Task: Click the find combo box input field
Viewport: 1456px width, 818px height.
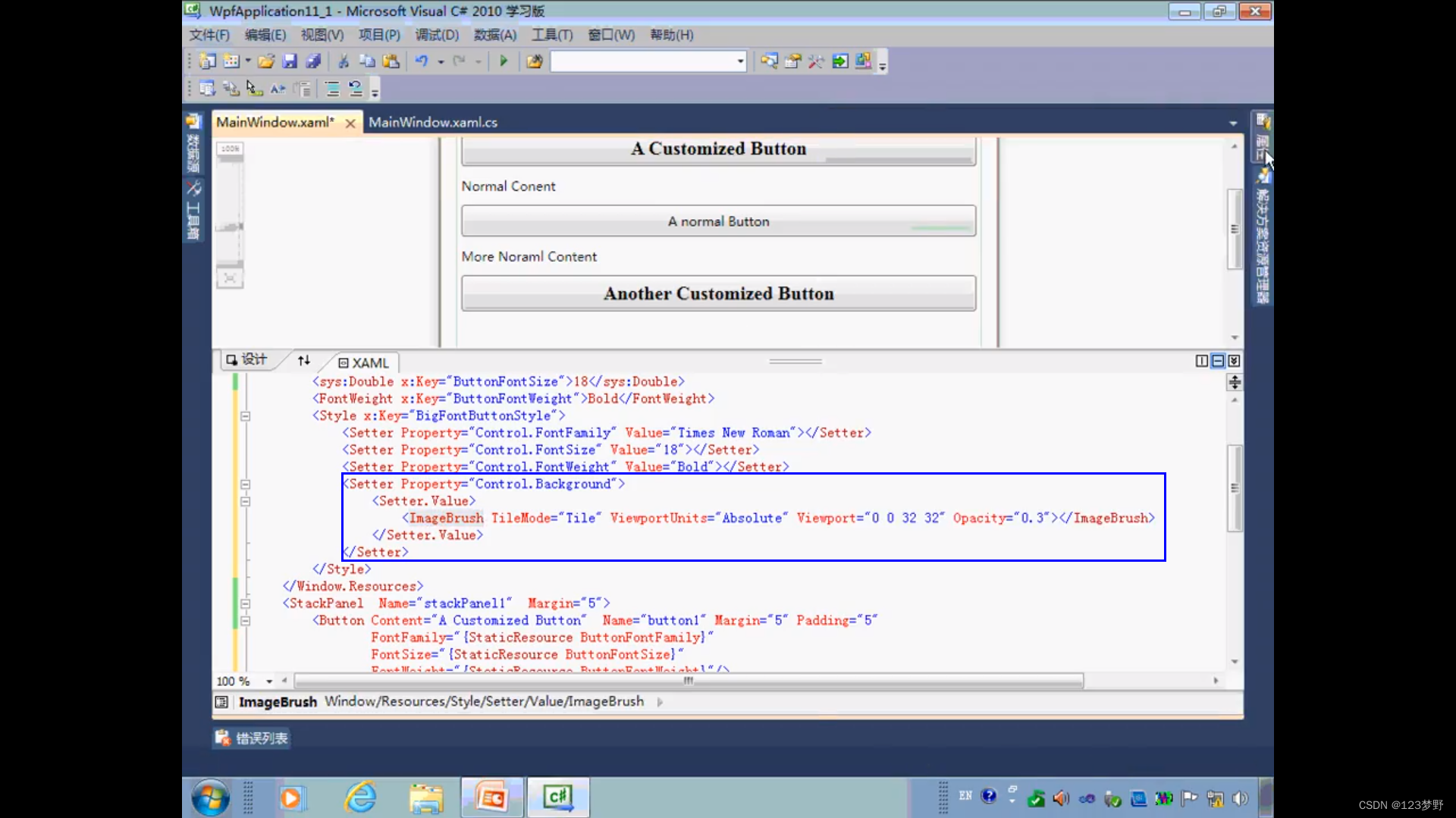Action: 642,61
